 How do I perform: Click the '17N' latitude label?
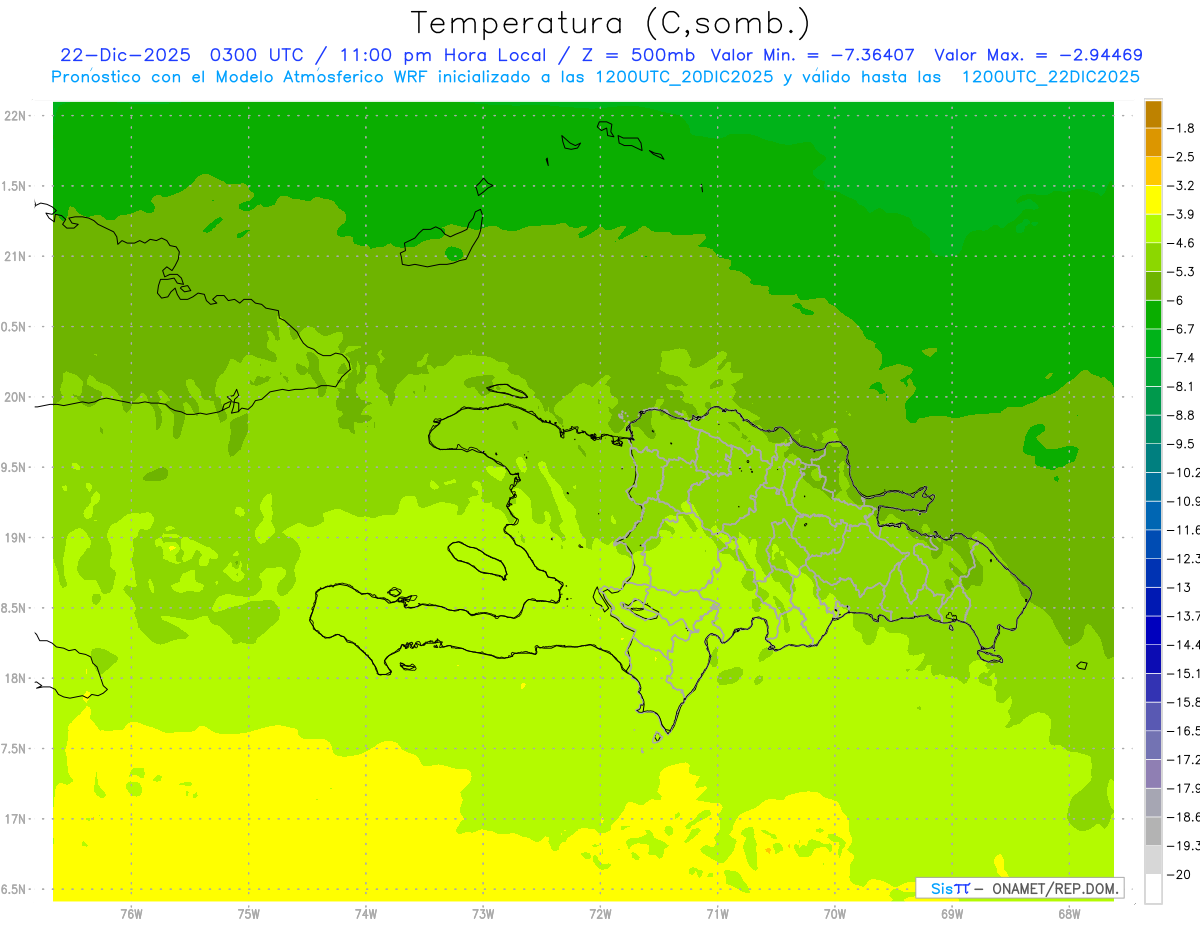pos(16,819)
